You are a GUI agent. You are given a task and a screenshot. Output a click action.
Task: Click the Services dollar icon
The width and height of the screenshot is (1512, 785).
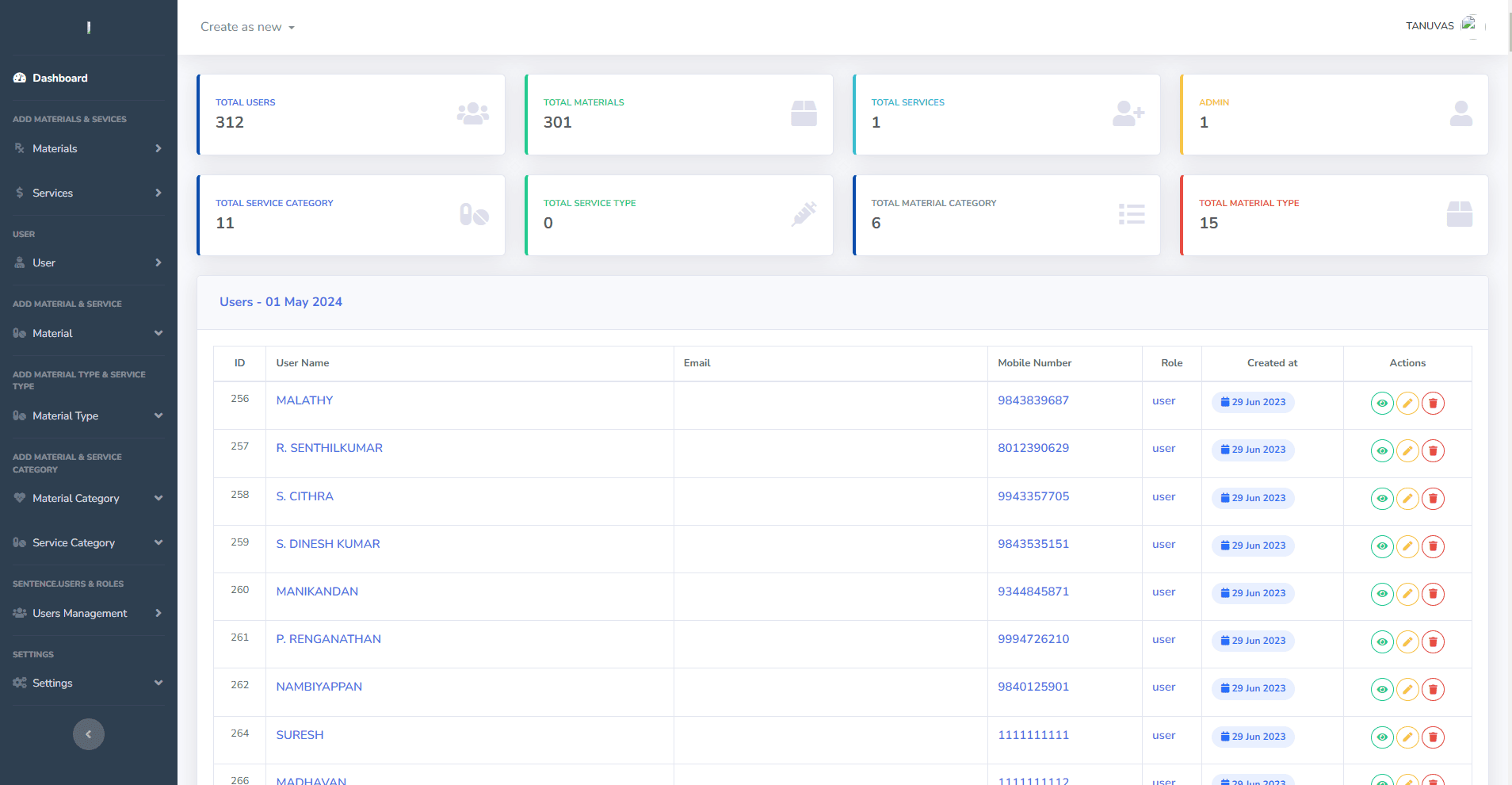click(x=19, y=193)
